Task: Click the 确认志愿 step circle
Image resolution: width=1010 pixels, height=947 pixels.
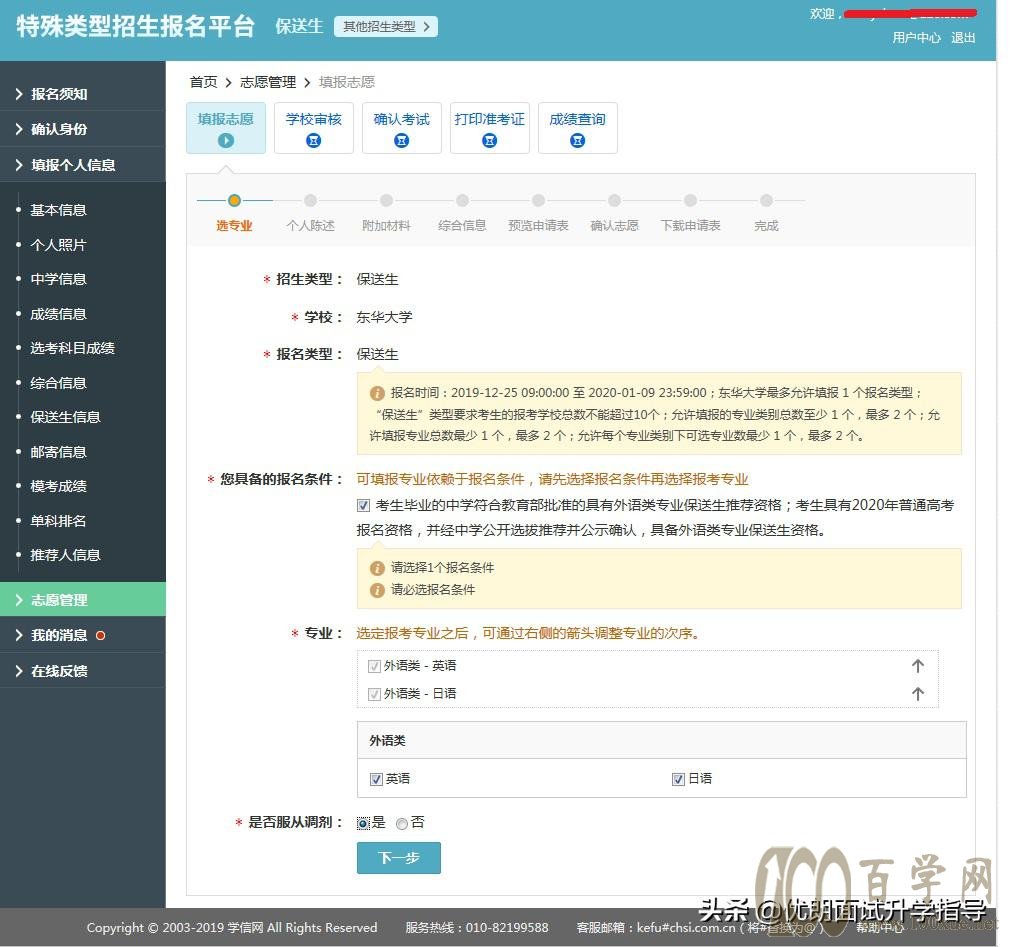Action: pos(615,200)
